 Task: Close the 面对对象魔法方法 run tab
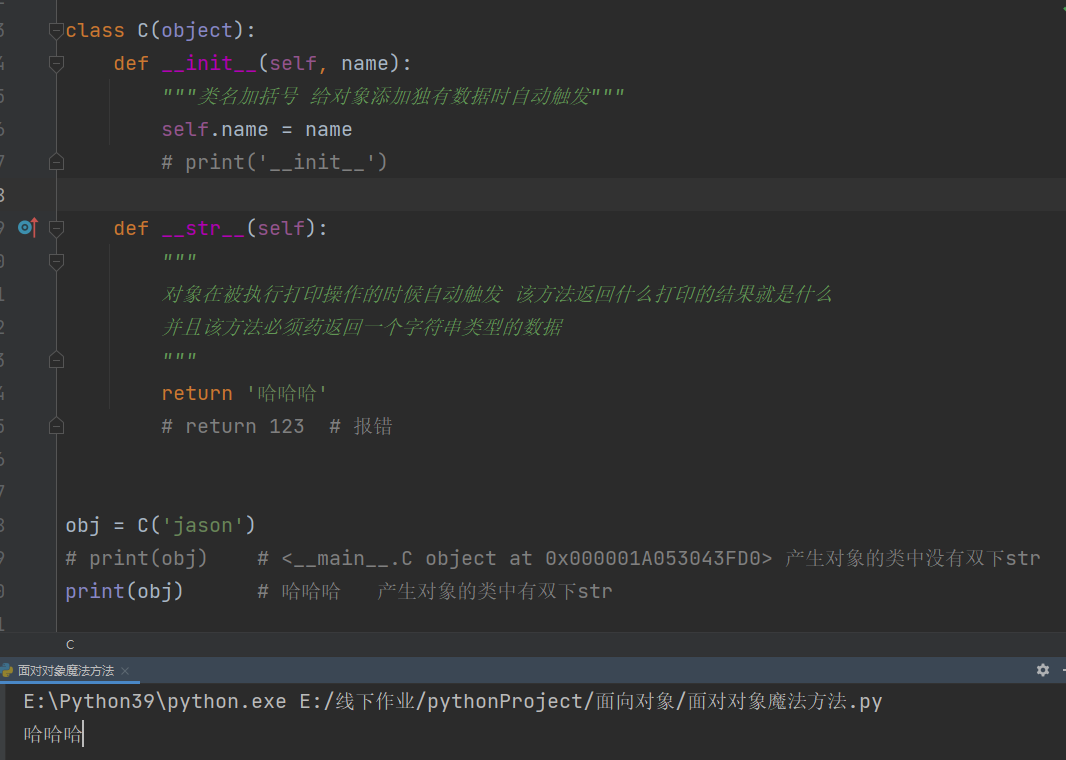125,671
